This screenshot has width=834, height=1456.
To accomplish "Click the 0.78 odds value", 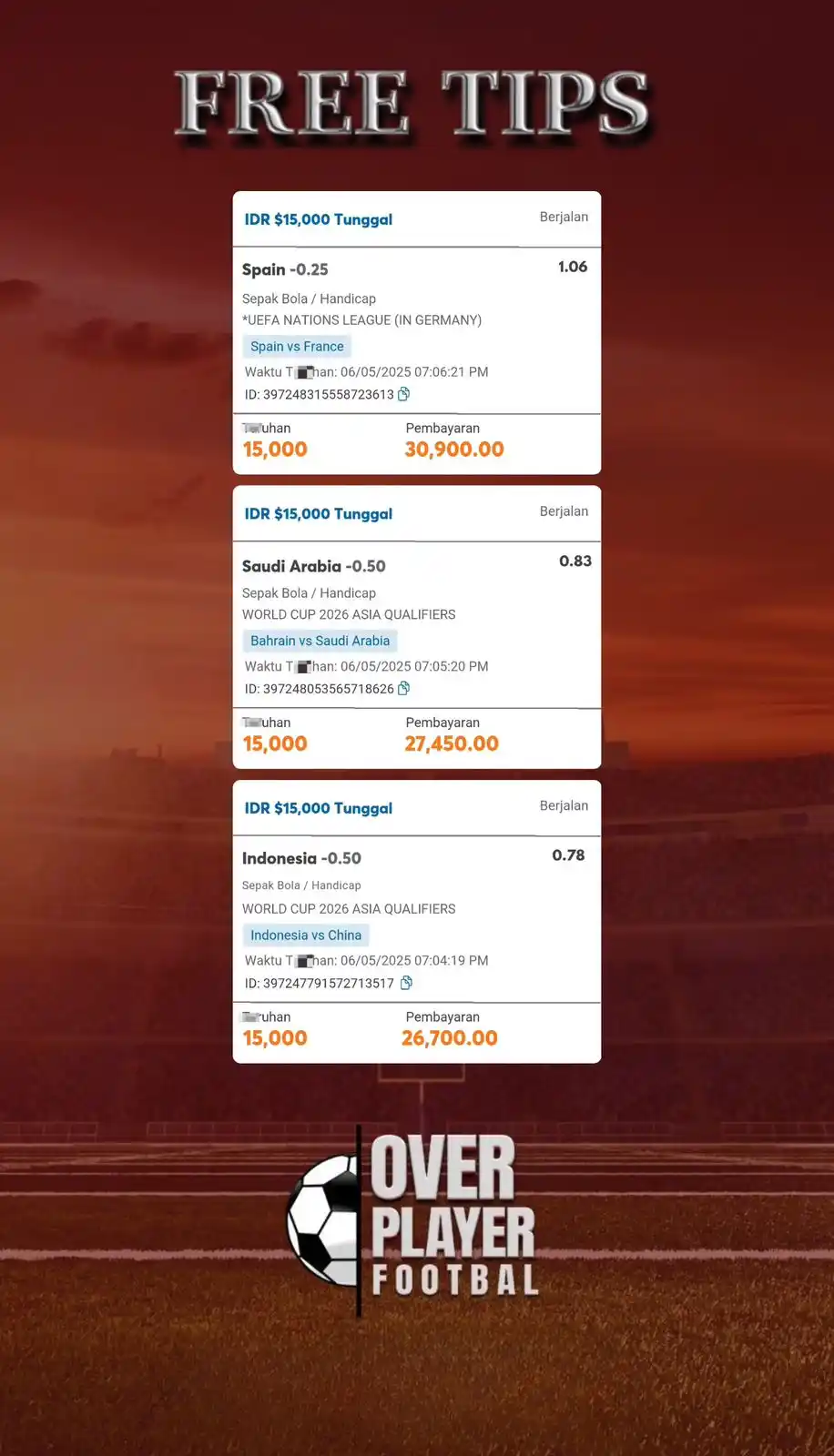I will pos(568,855).
